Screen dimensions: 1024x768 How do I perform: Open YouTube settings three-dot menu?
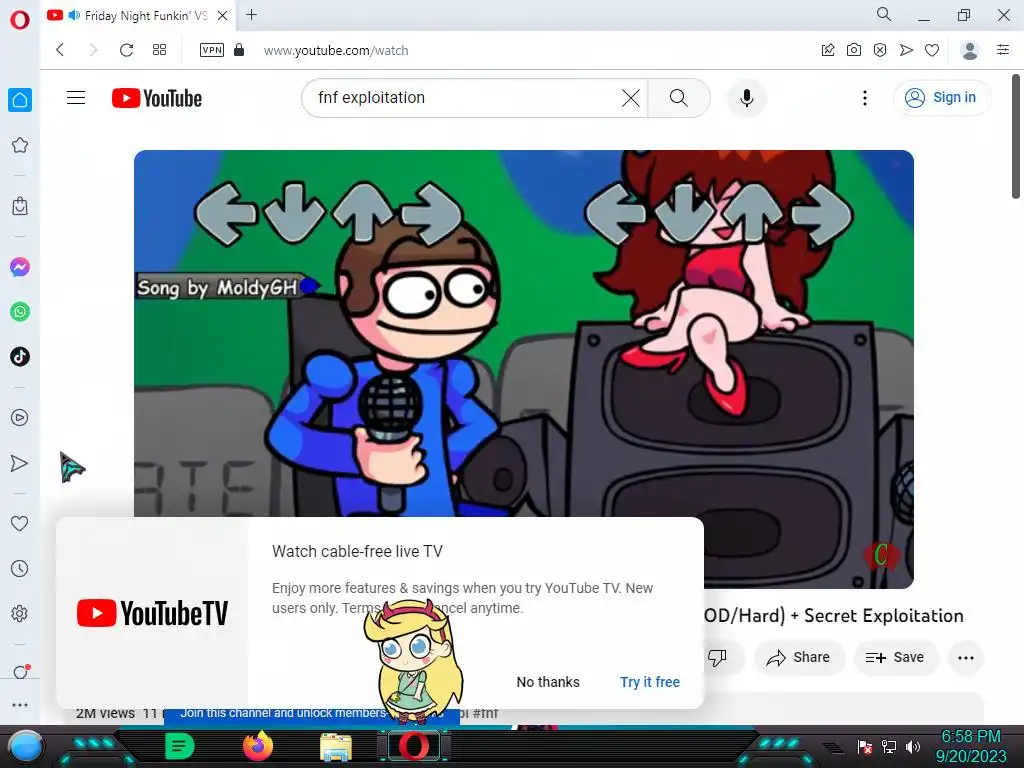[x=865, y=98]
